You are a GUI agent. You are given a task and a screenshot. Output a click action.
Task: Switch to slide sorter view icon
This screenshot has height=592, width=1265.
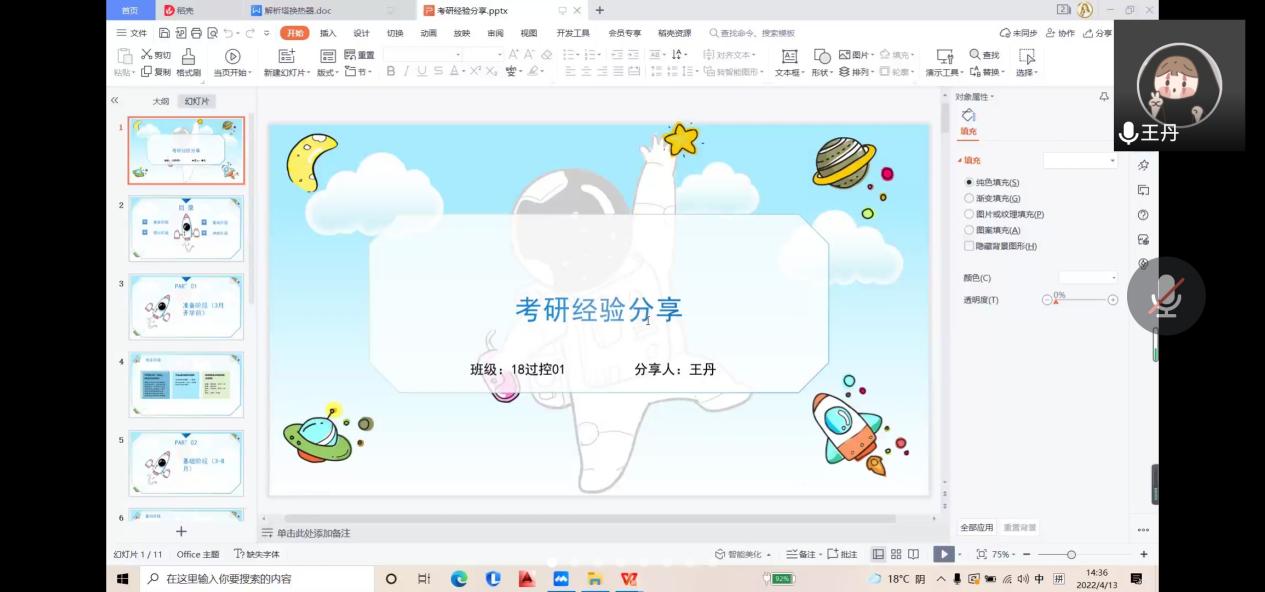[x=896, y=554]
